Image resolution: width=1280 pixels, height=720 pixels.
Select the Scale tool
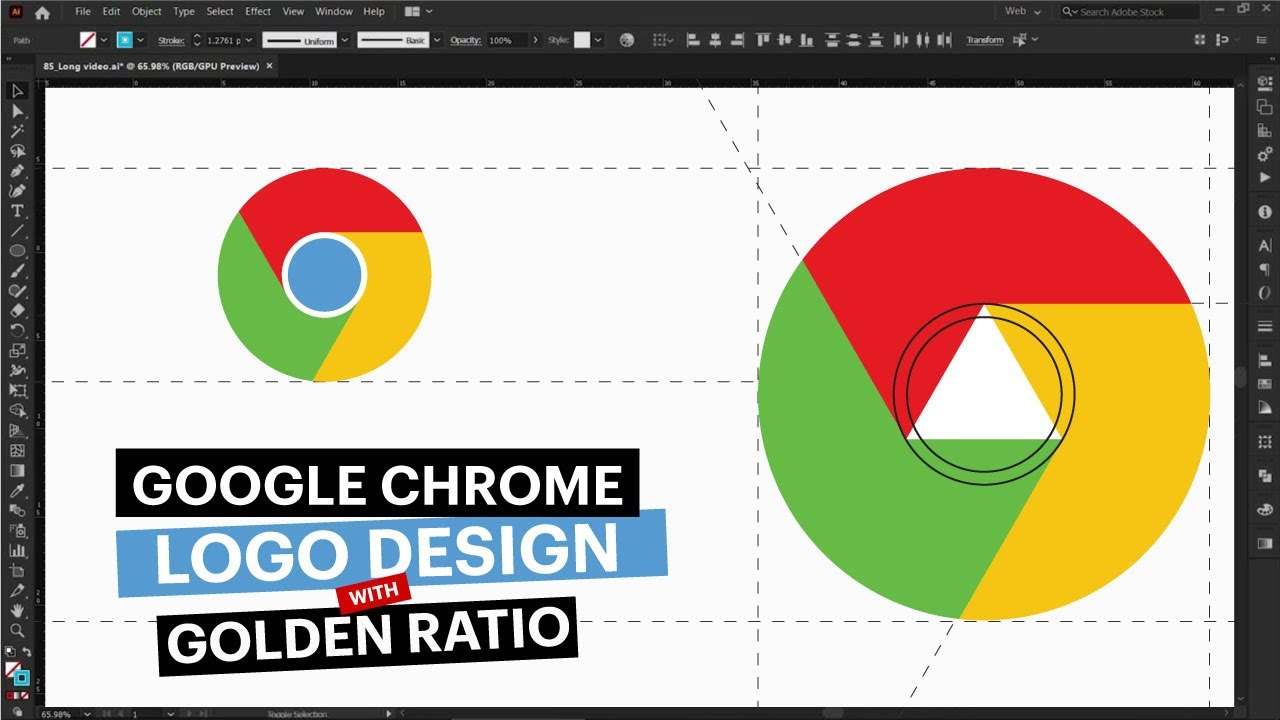[17, 351]
